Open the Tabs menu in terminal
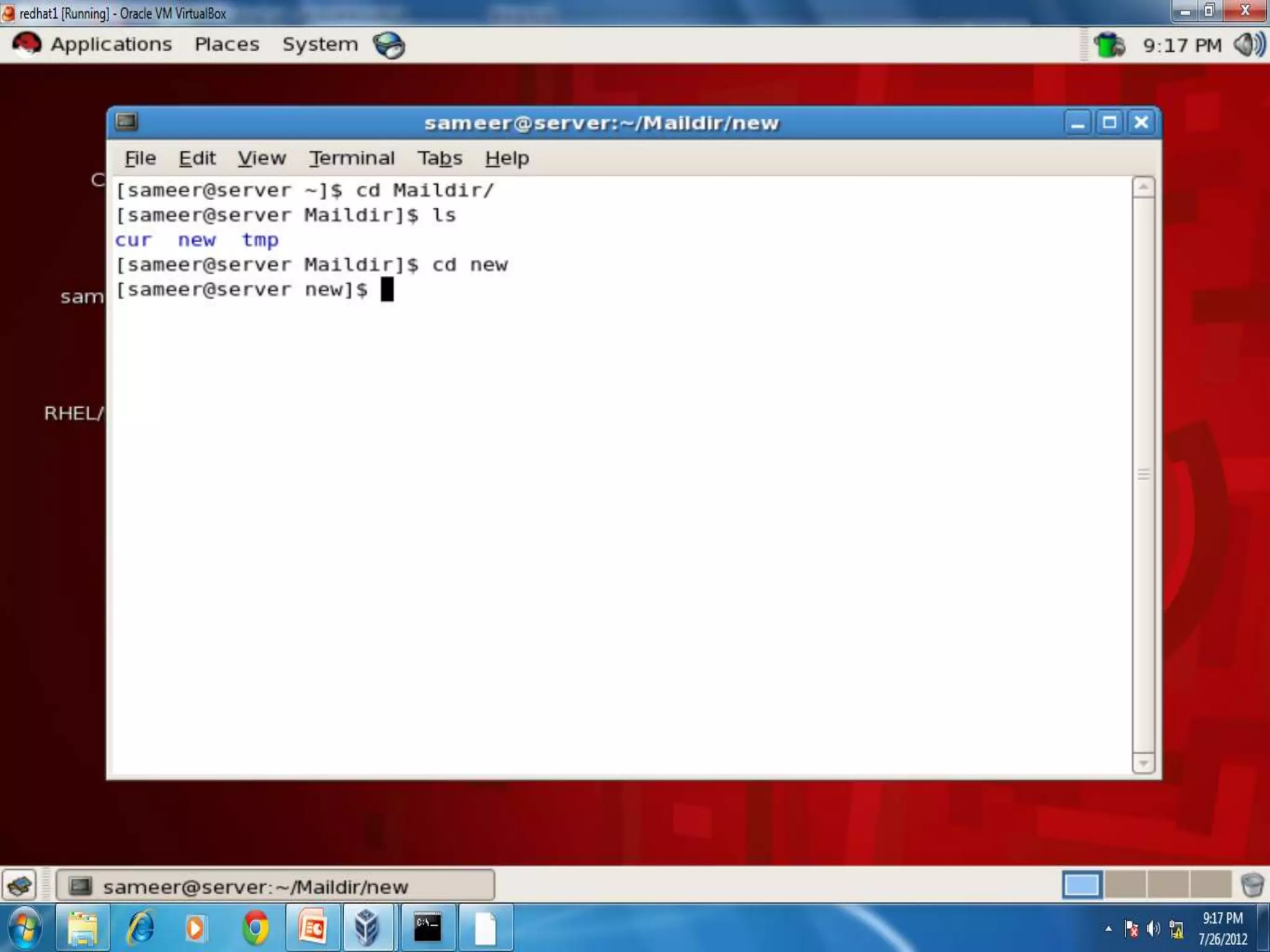Screen dimensions: 1270x952 (x=440, y=159)
